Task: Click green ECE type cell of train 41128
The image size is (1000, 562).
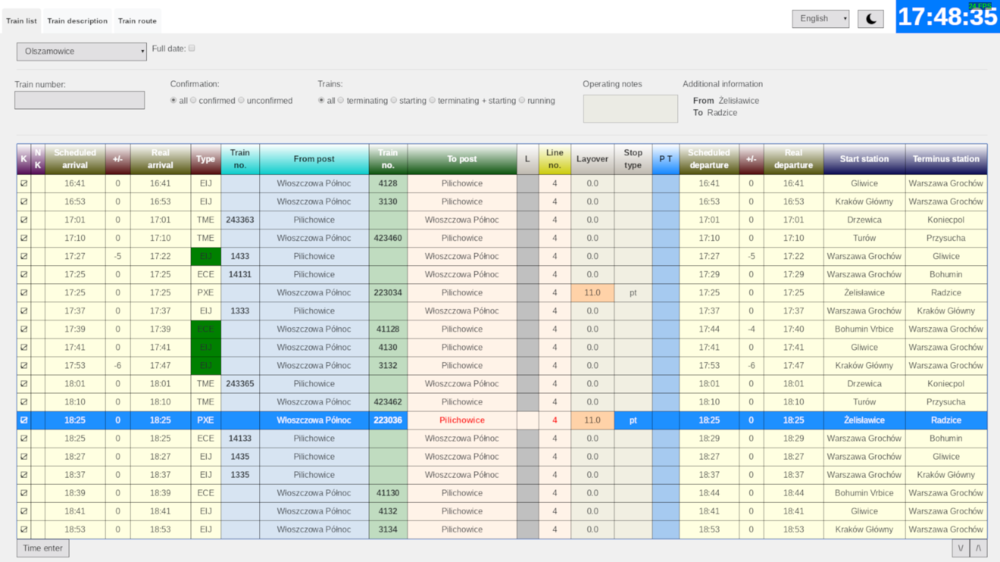Action: tap(205, 329)
